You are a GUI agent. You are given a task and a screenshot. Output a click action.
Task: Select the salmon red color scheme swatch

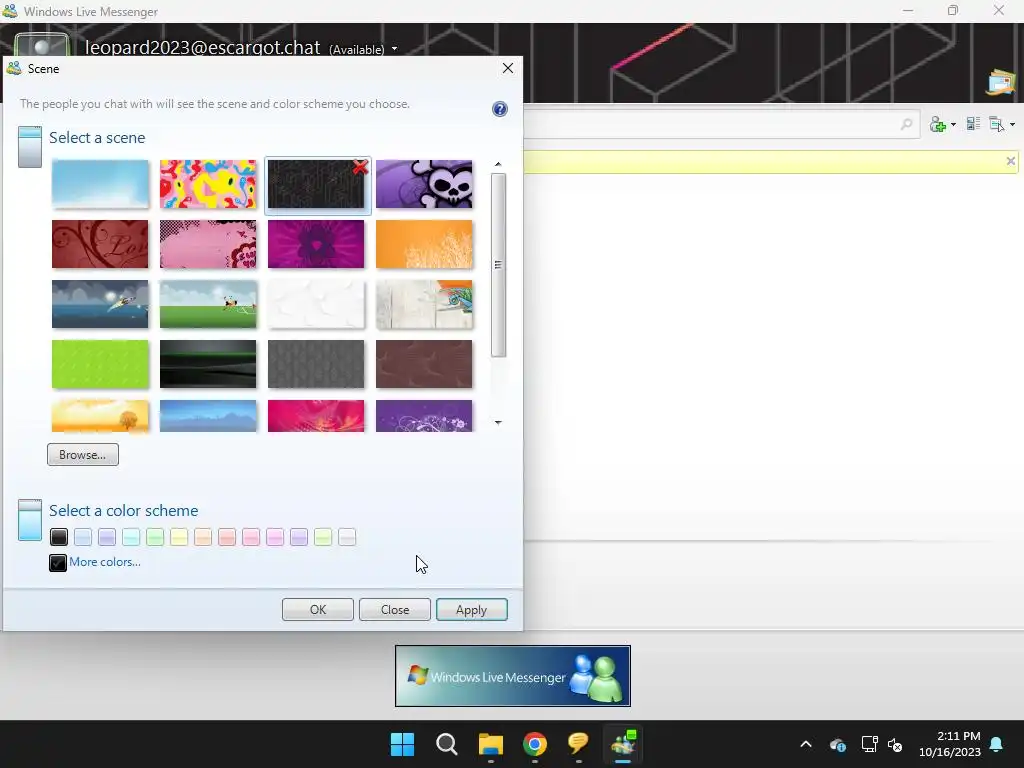point(227,537)
